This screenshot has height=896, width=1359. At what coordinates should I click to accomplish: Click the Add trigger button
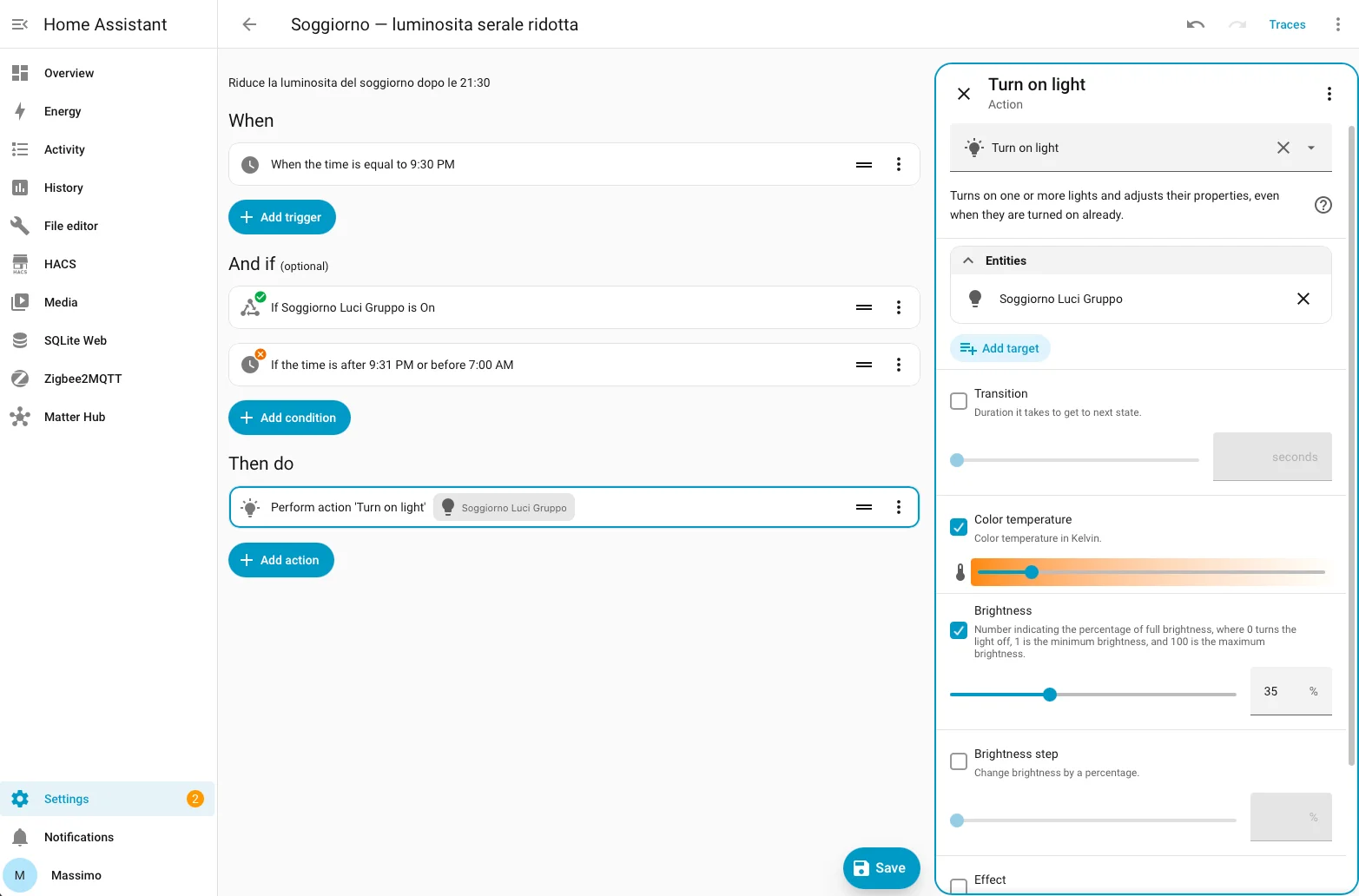coord(282,217)
